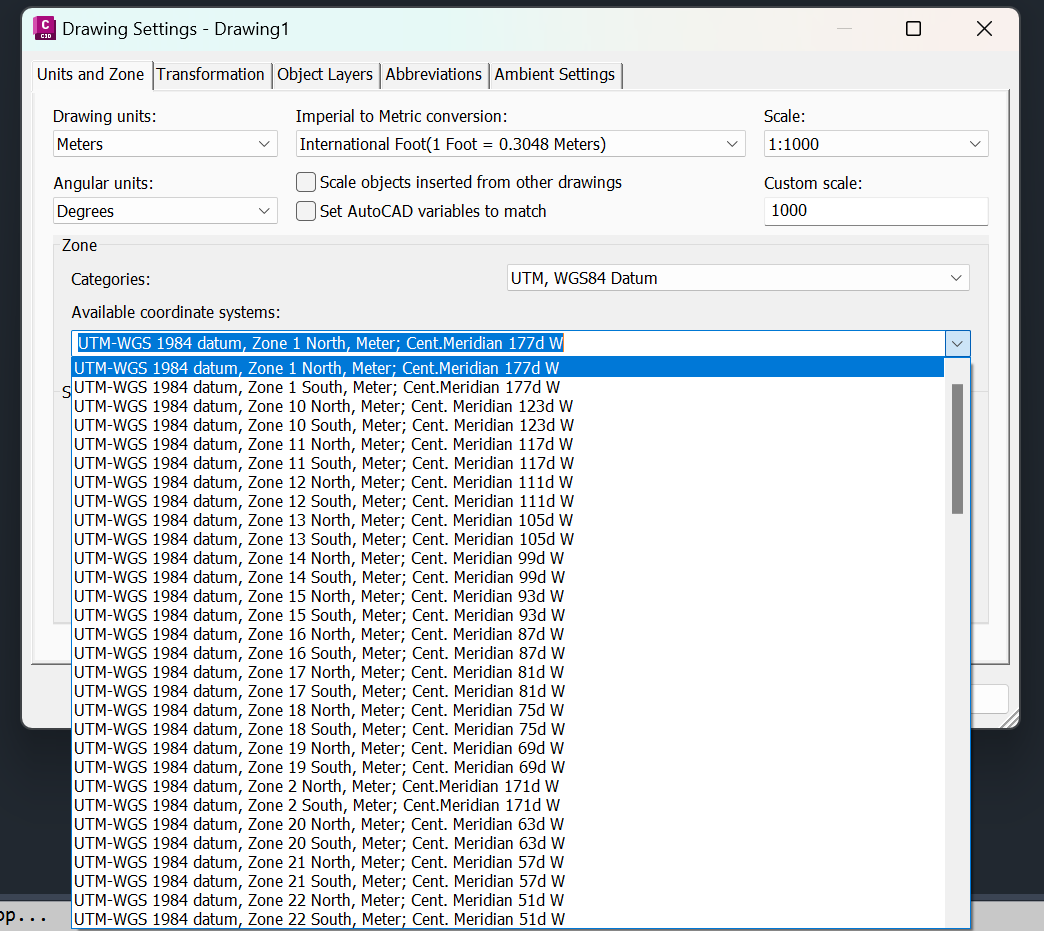
Task: Select Zone 12 South, Meridian 111d W
Action: click(507, 501)
